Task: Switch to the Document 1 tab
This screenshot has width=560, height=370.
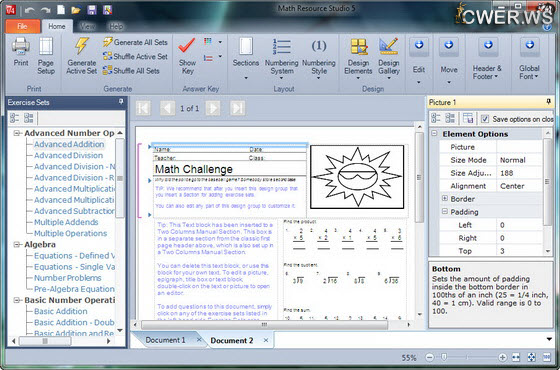Action: point(165,340)
